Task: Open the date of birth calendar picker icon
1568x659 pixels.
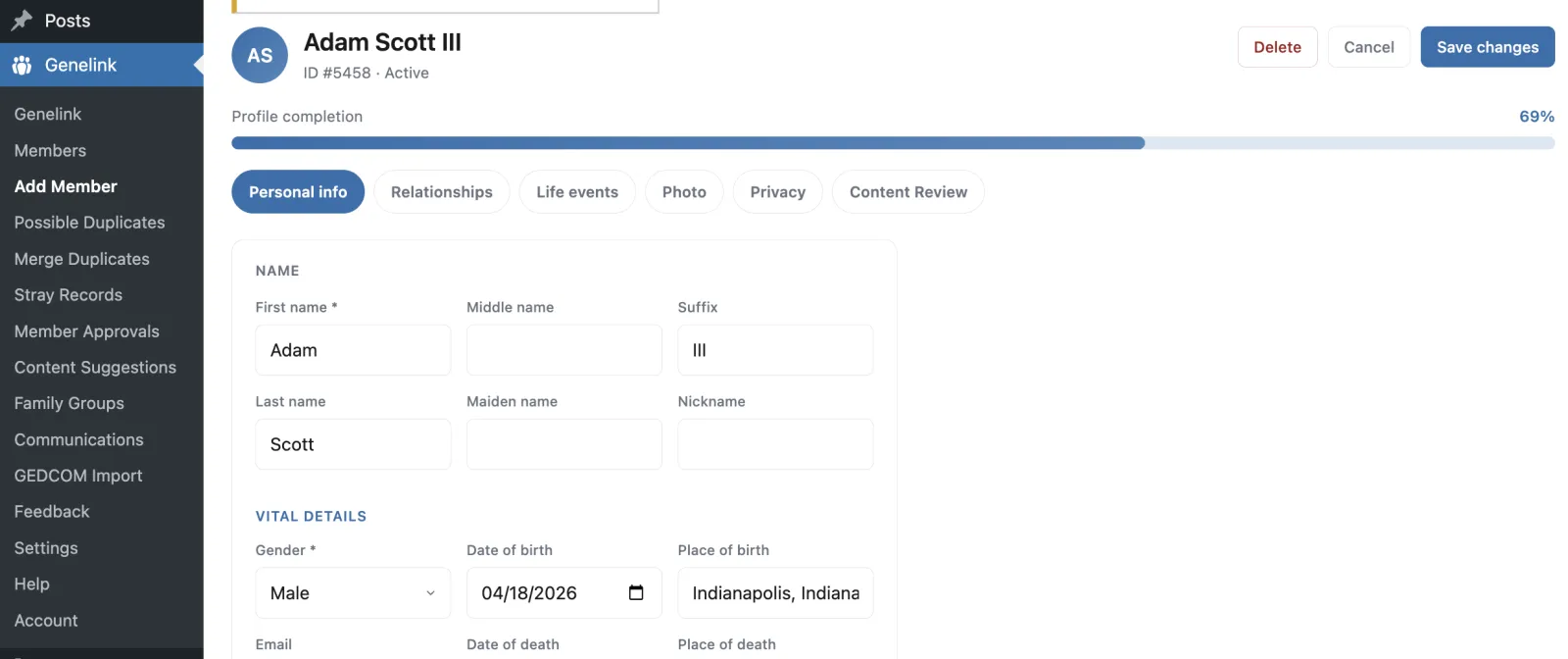Action: click(636, 592)
